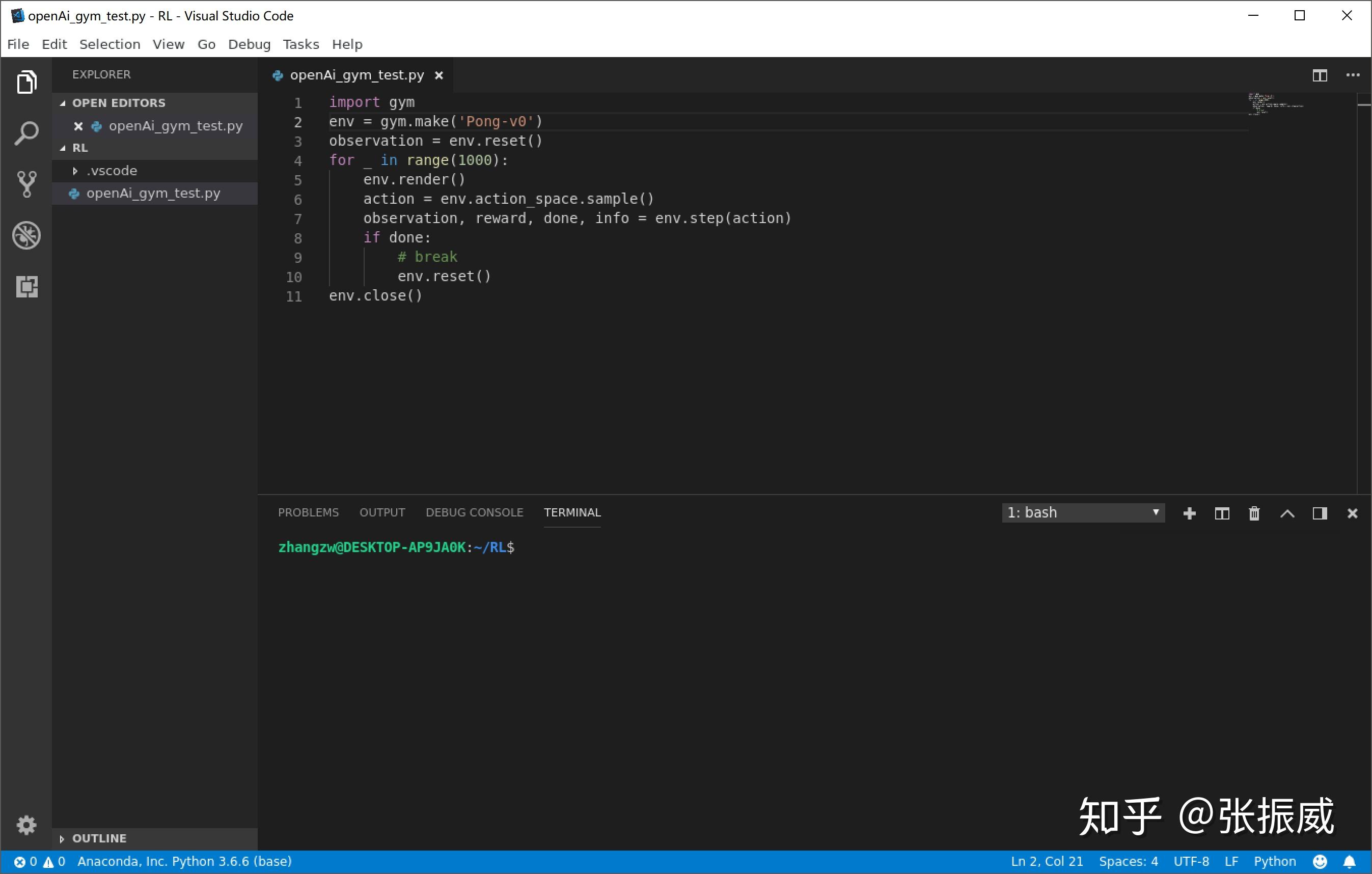Split the editor using the top-right icon
Image resolution: width=1372 pixels, height=874 pixels.
click(1320, 75)
